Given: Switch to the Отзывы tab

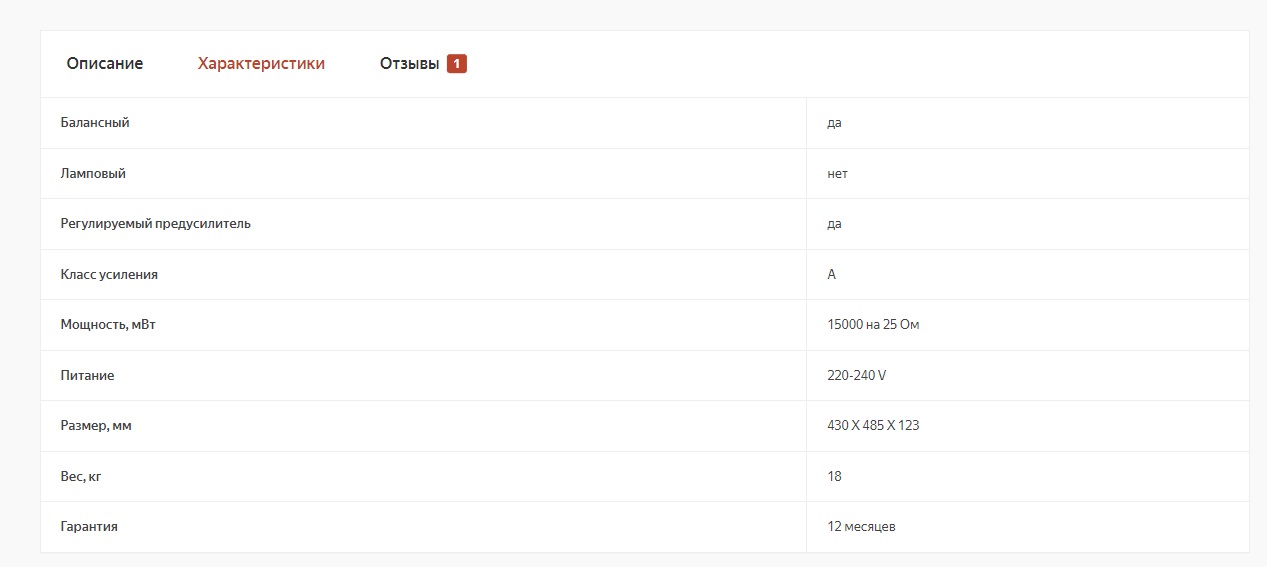Looking at the screenshot, I should 409,64.
